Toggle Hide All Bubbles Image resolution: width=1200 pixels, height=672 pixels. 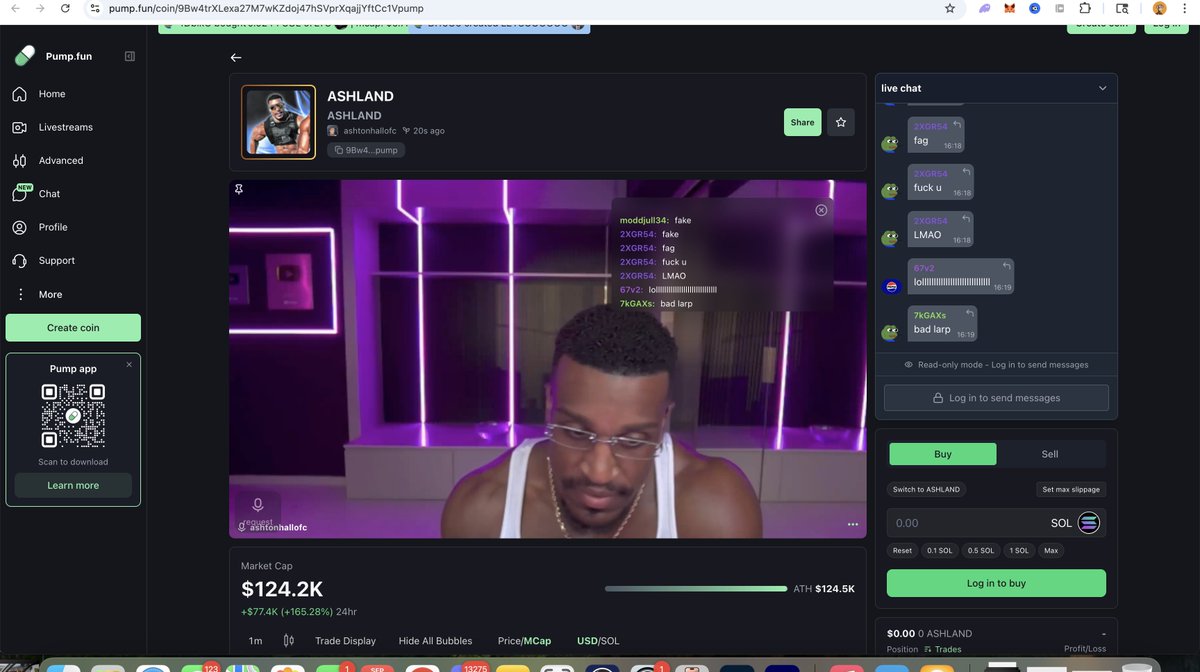click(x=436, y=641)
